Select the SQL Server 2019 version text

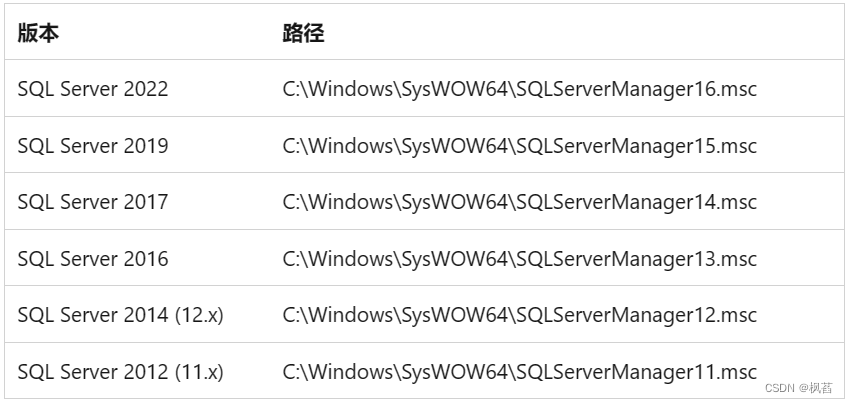92,146
